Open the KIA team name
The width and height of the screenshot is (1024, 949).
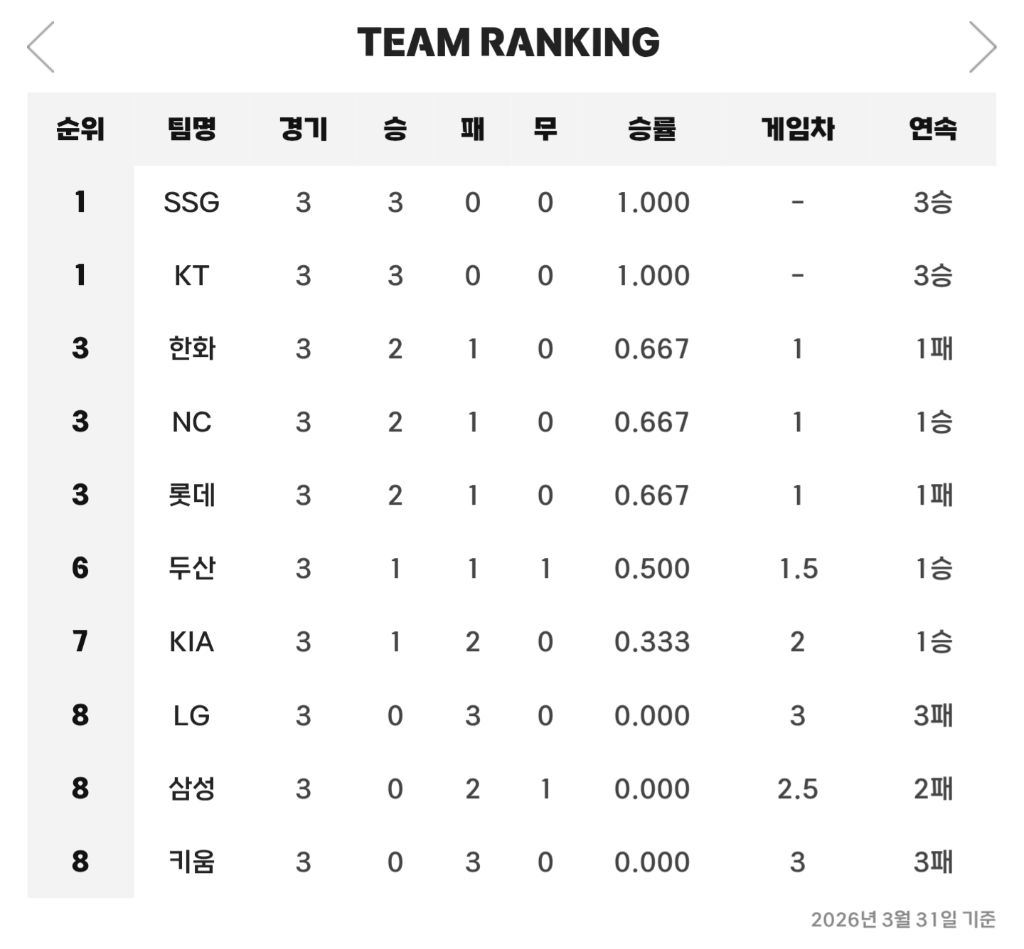coord(191,642)
